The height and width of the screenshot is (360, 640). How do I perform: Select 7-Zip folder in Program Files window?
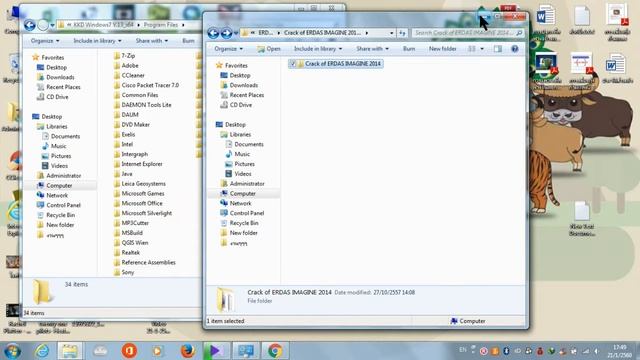coord(124,56)
